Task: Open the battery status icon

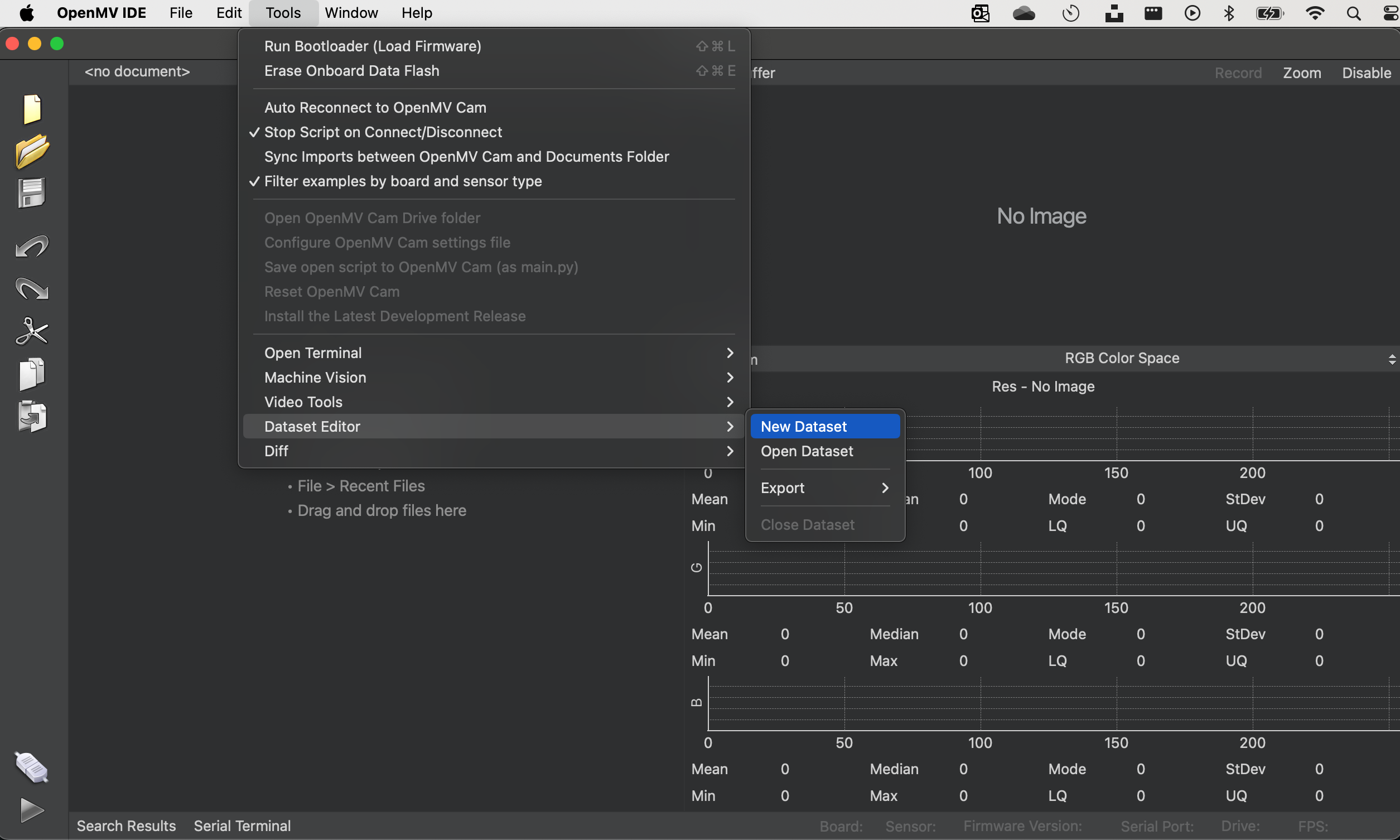Action: (x=1270, y=13)
